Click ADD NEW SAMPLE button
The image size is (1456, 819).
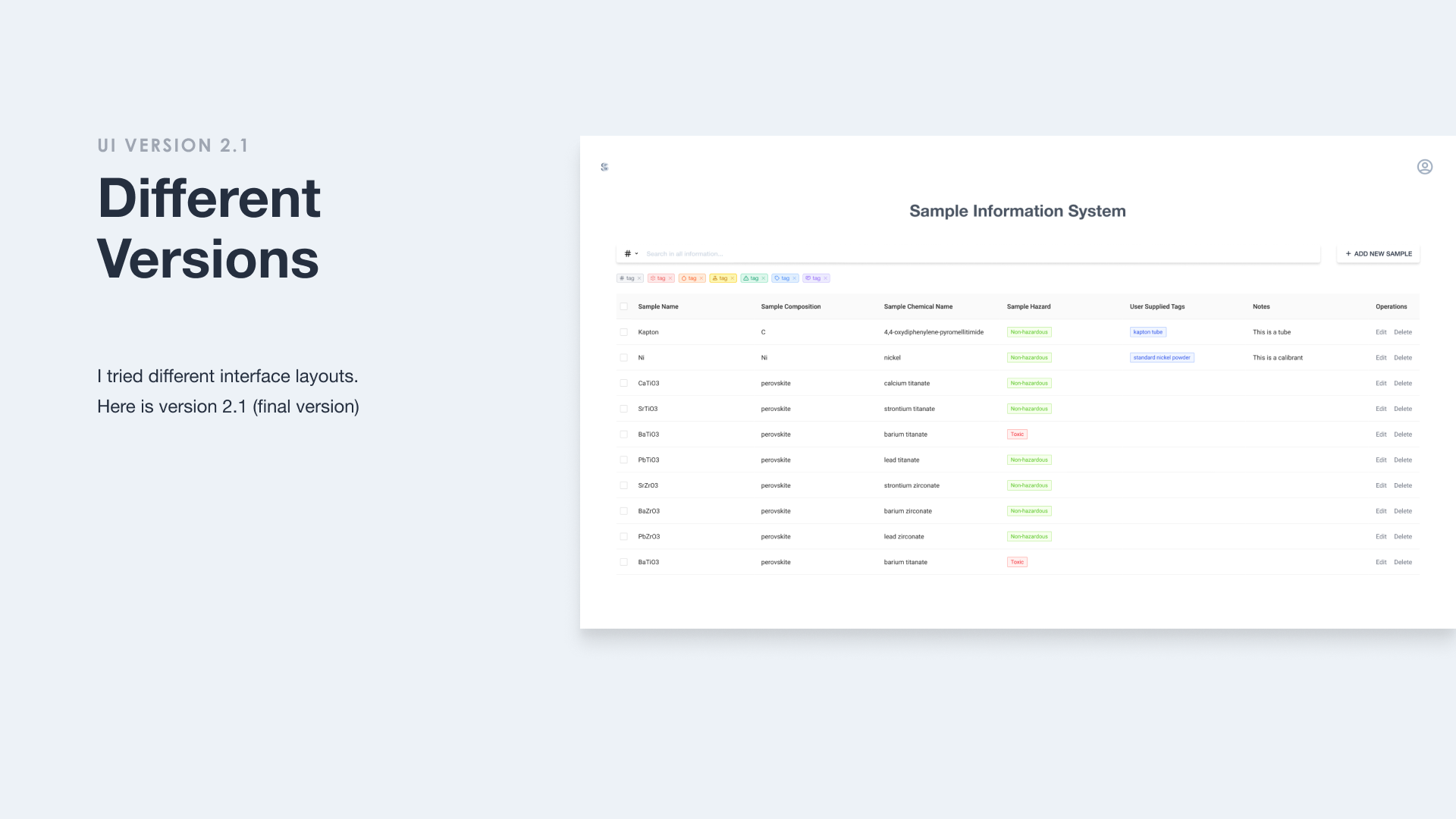pyautogui.click(x=1378, y=254)
